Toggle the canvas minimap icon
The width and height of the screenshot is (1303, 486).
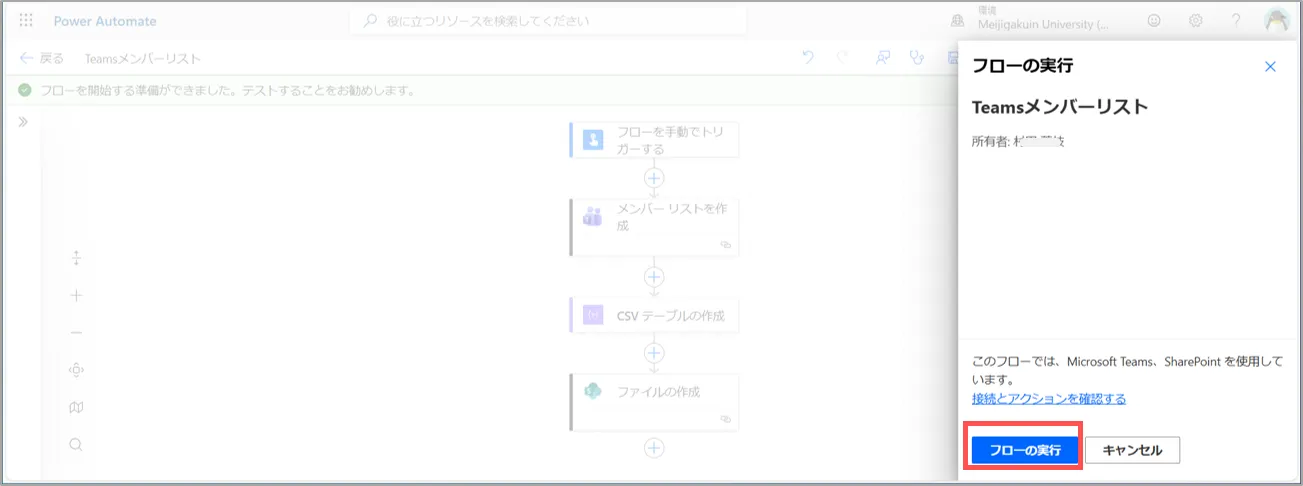coord(76,407)
